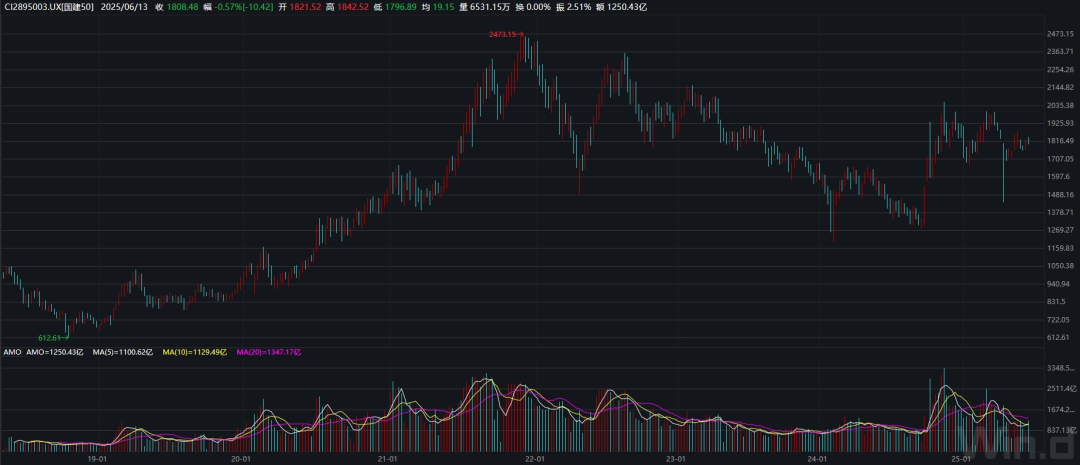Click the 1050.83 price axis label
The height and width of the screenshot is (465, 1080).
pos(1059,266)
